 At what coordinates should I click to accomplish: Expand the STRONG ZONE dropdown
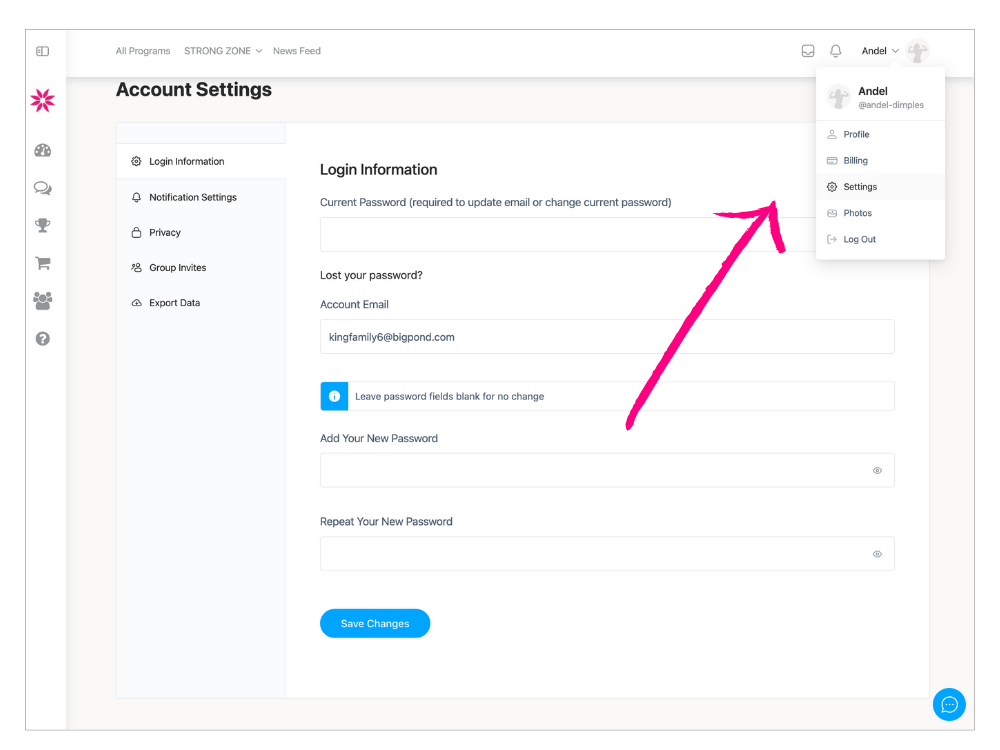coord(223,51)
